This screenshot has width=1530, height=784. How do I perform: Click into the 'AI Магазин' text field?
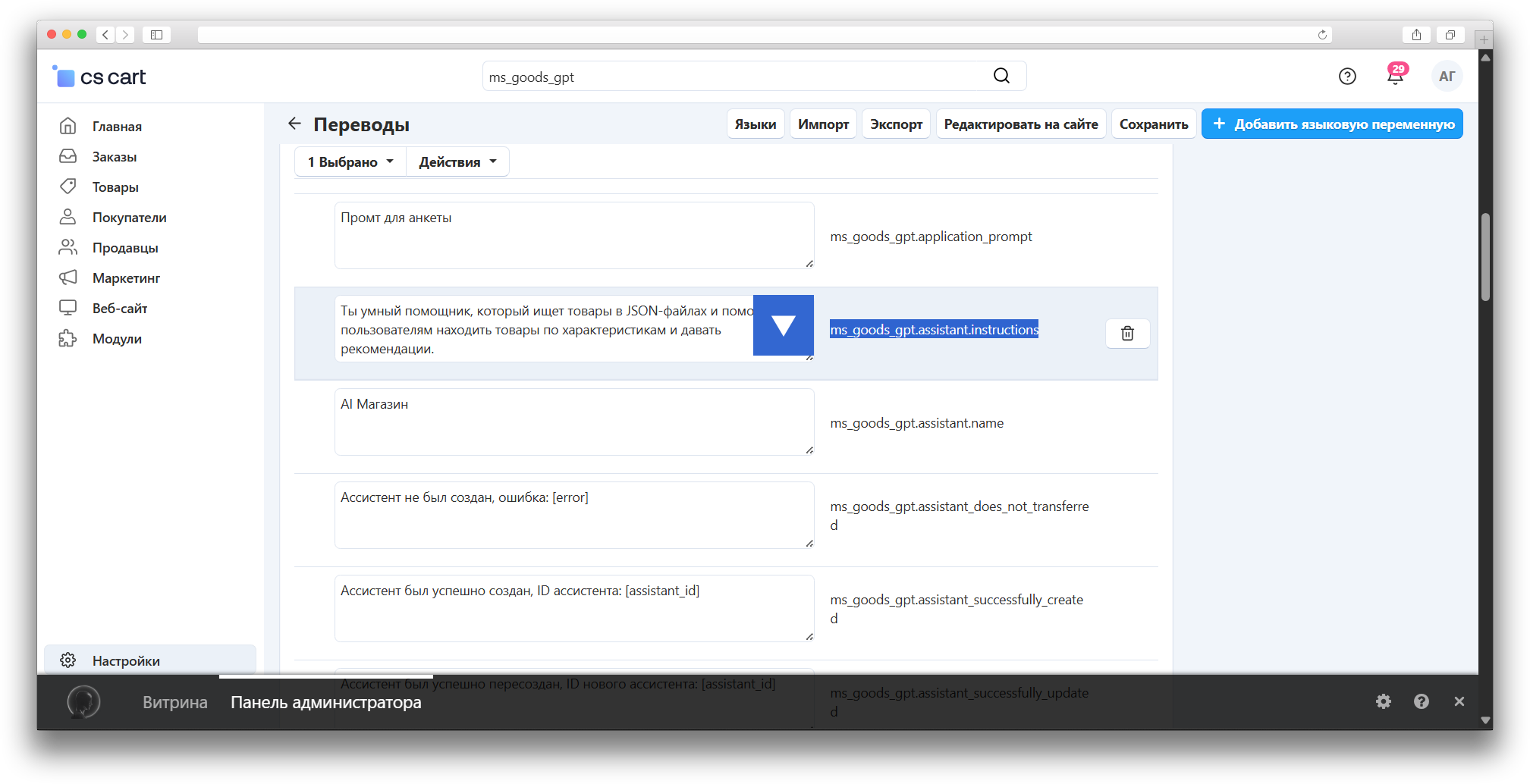573,422
